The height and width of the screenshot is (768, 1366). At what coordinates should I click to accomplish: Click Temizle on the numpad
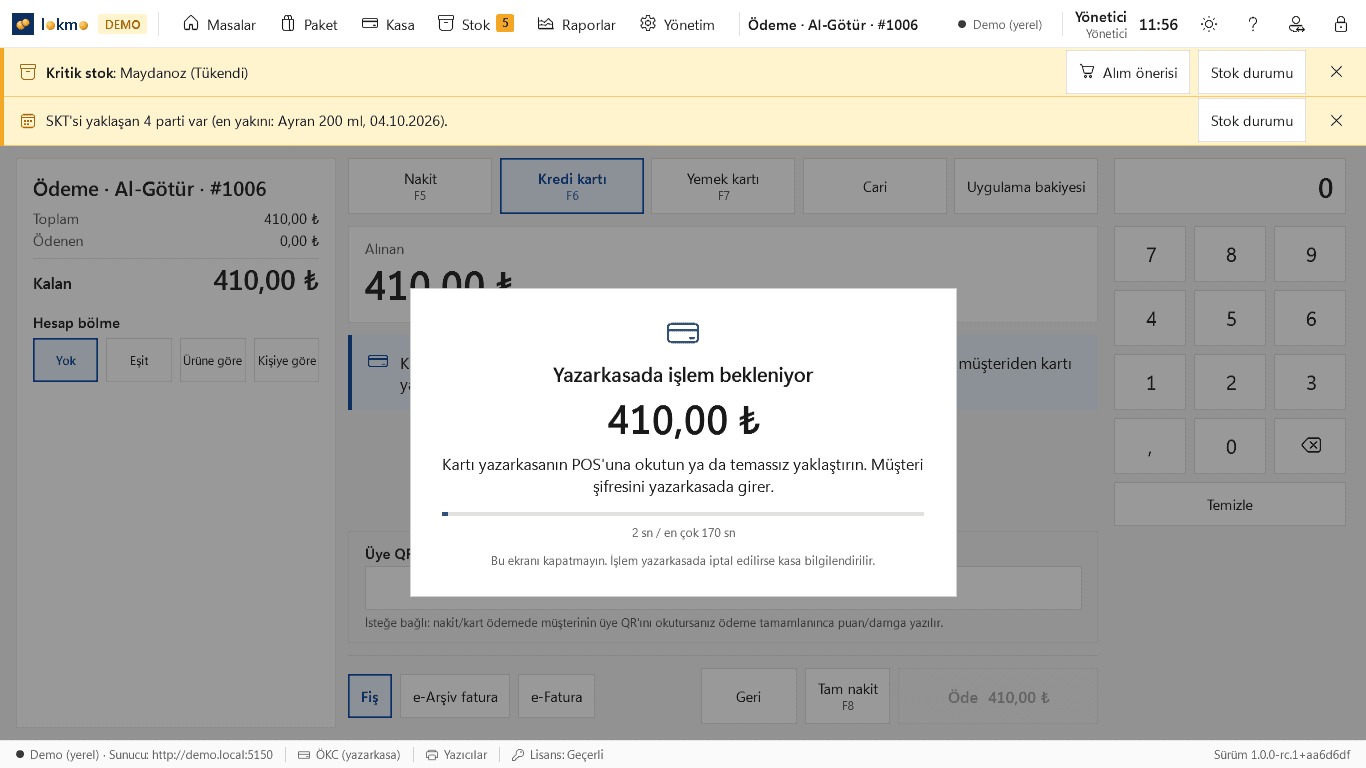click(1230, 504)
